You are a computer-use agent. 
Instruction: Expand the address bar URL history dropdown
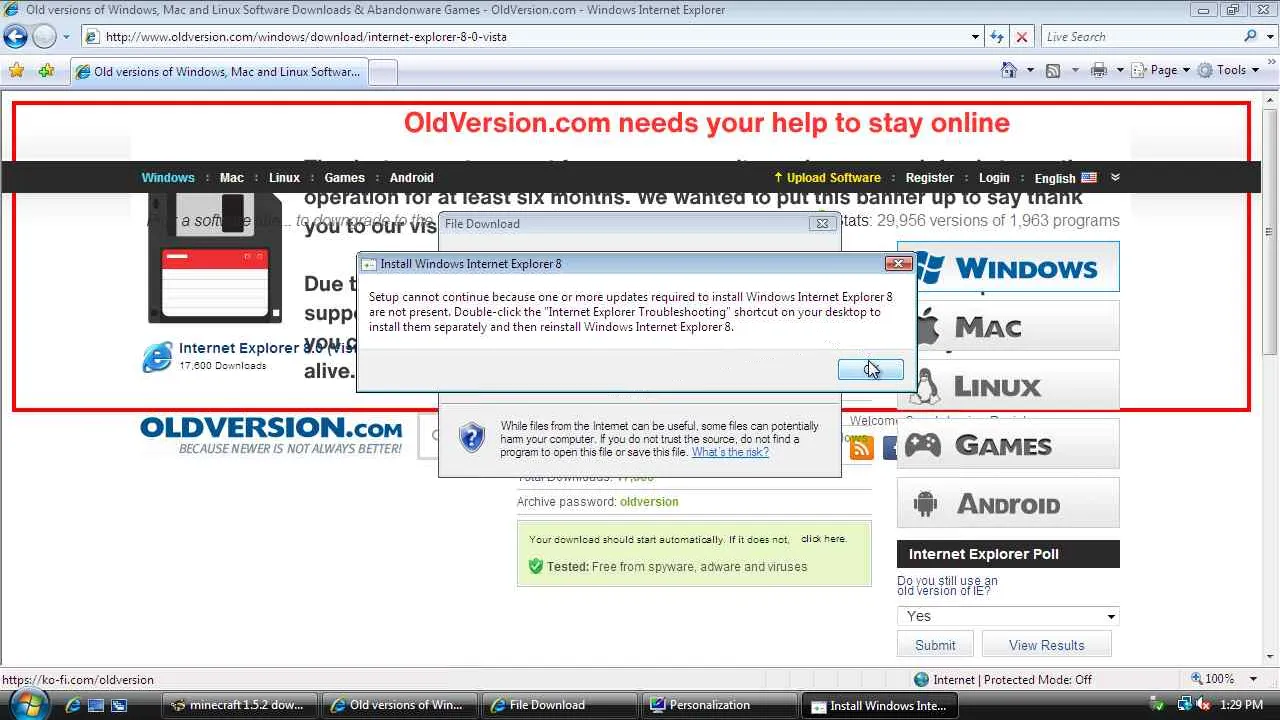[975, 37]
